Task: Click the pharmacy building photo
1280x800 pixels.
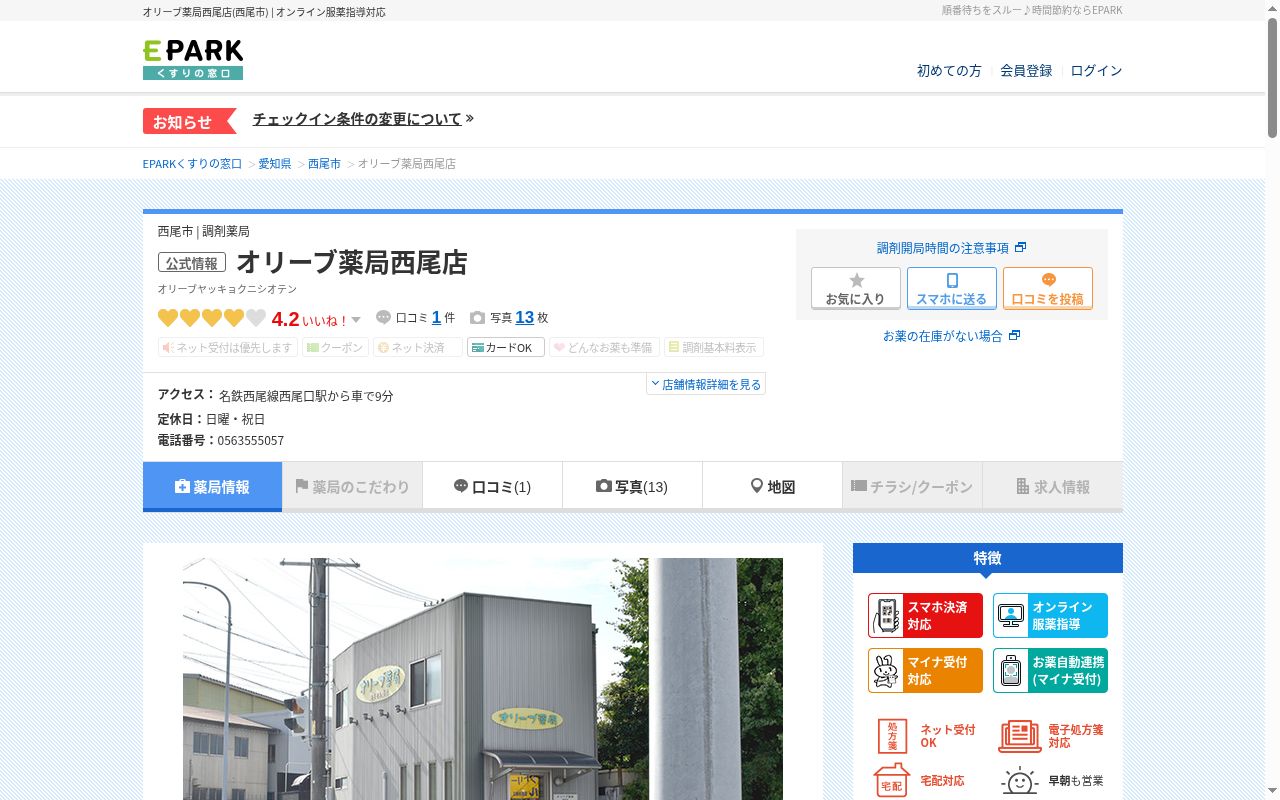Action: [483, 679]
